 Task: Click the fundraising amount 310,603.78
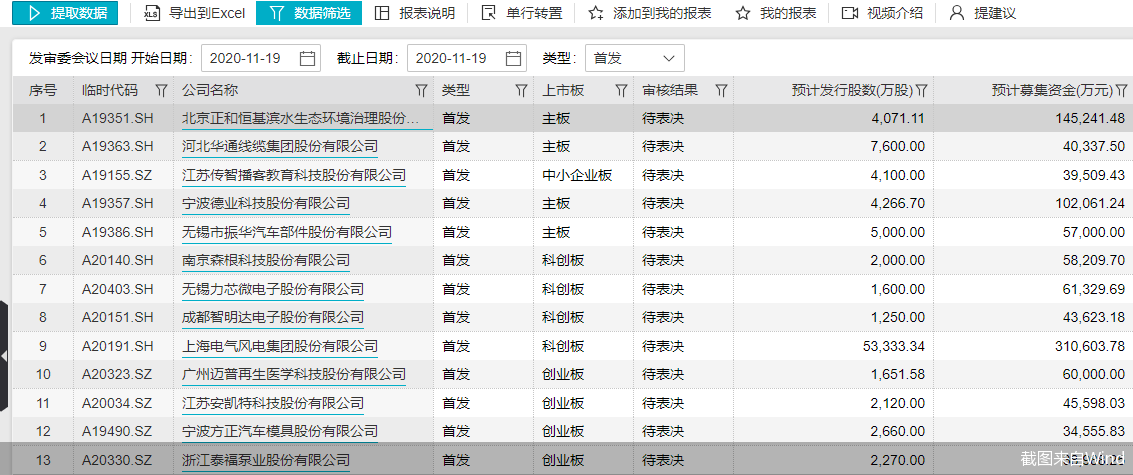1090,346
